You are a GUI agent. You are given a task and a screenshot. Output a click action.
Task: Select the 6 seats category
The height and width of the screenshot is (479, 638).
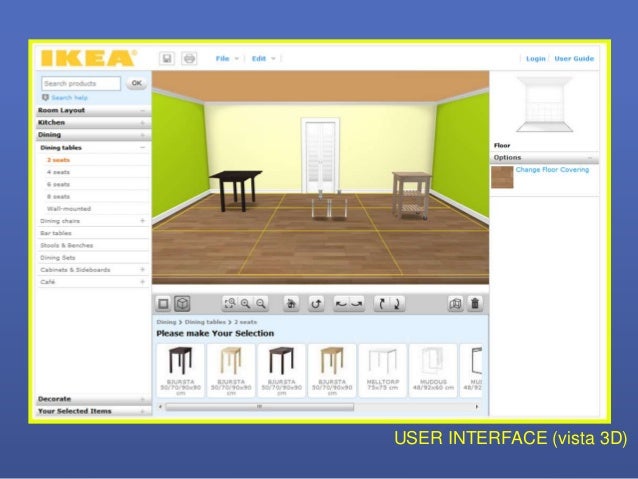[x=58, y=184]
